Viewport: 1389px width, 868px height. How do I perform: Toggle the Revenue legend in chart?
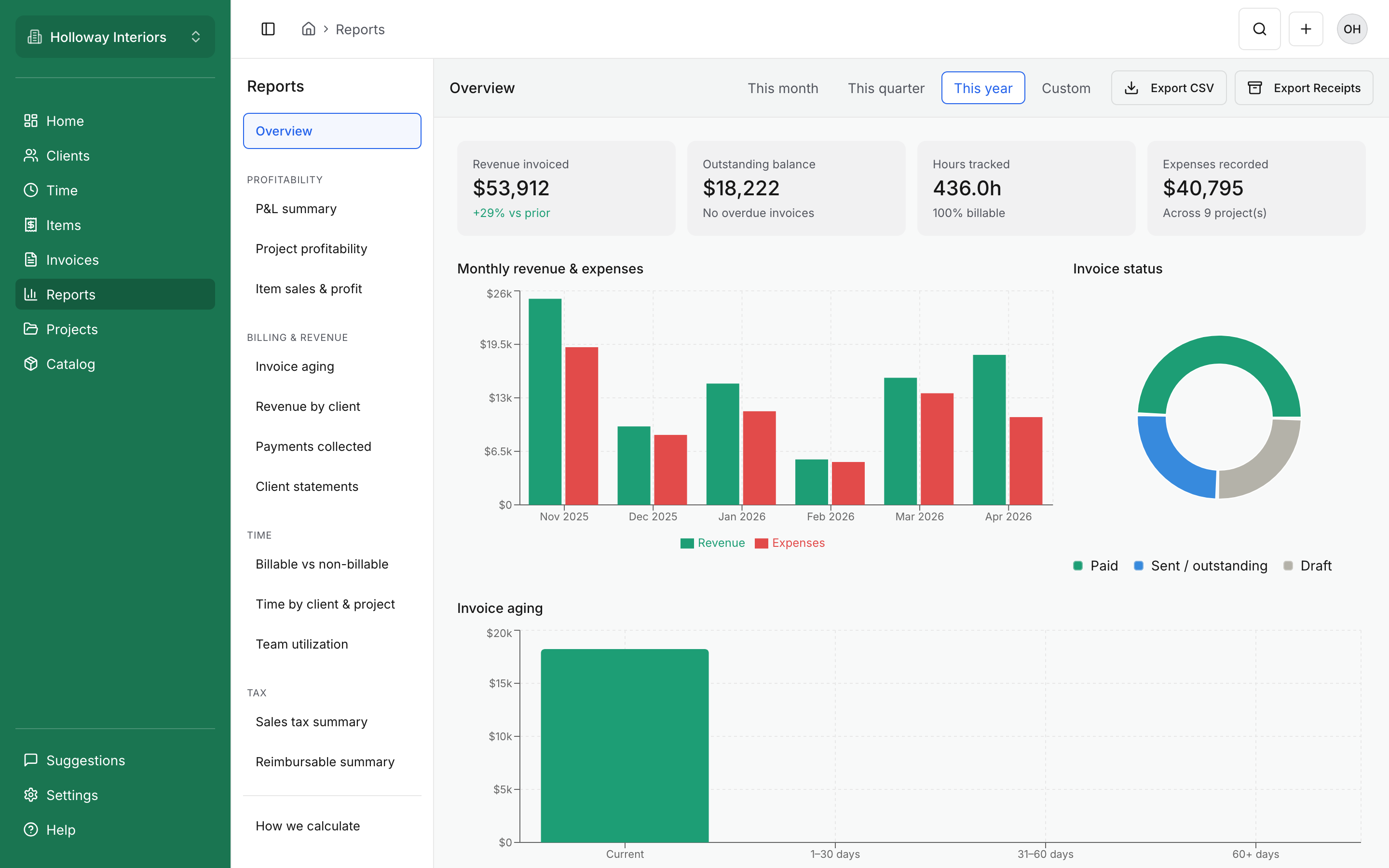[712, 543]
